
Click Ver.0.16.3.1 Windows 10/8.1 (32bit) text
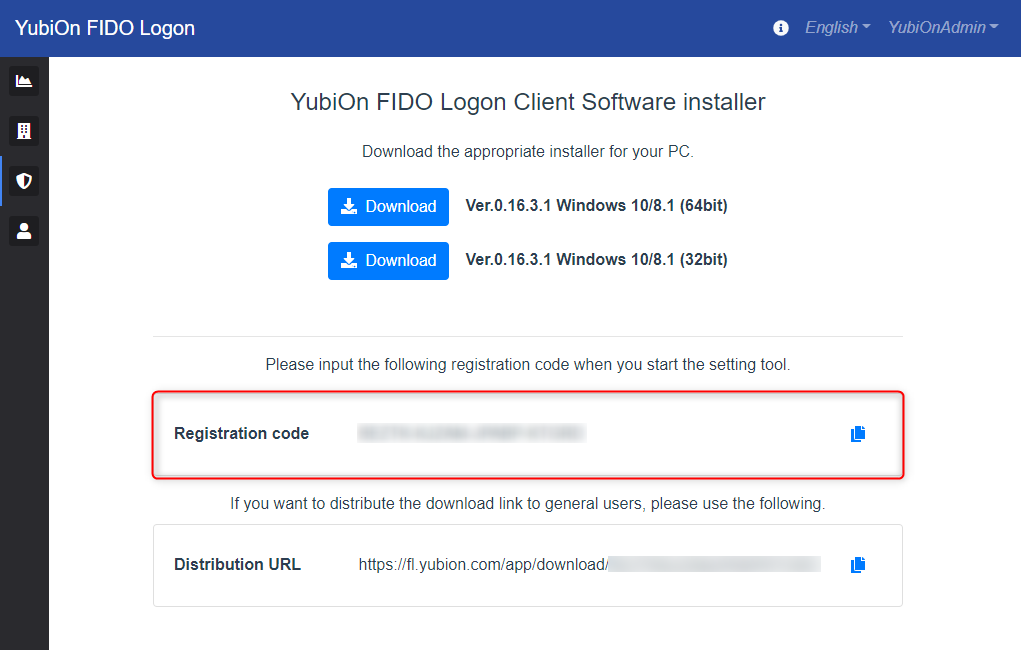(596, 260)
